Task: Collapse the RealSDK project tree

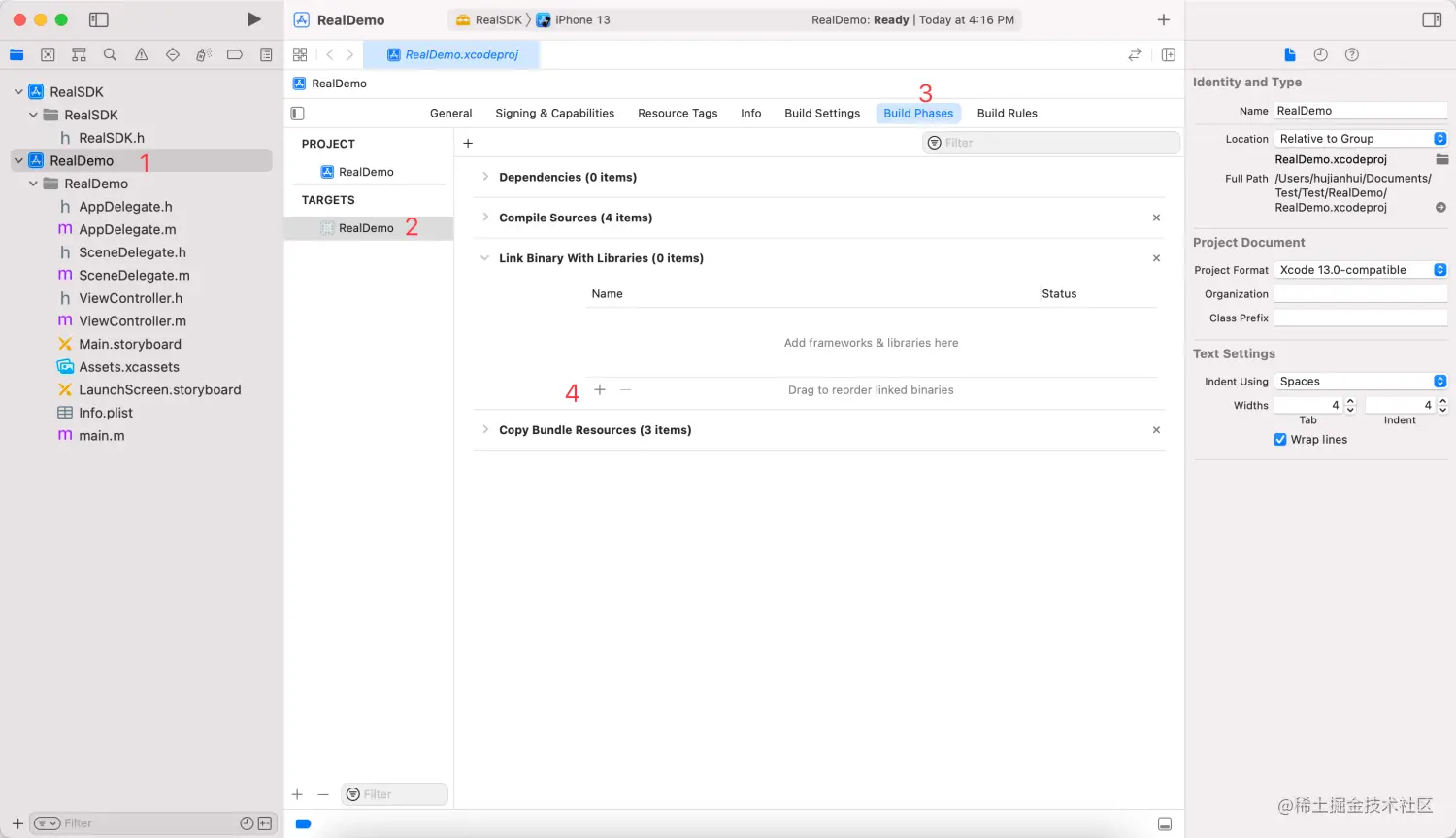Action: point(18,92)
